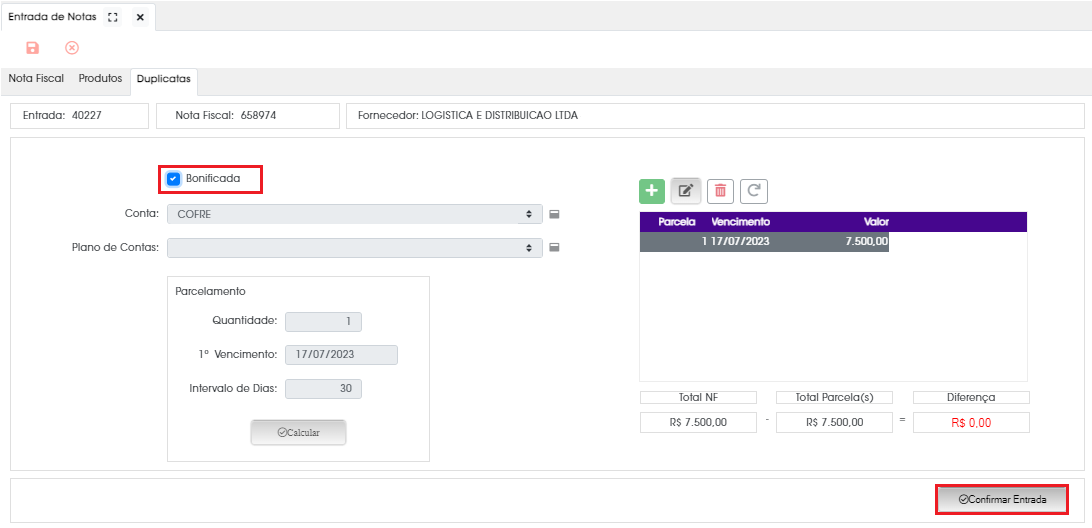
Task: Delete parcela using the trash icon
Action: (x=720, y=191)
